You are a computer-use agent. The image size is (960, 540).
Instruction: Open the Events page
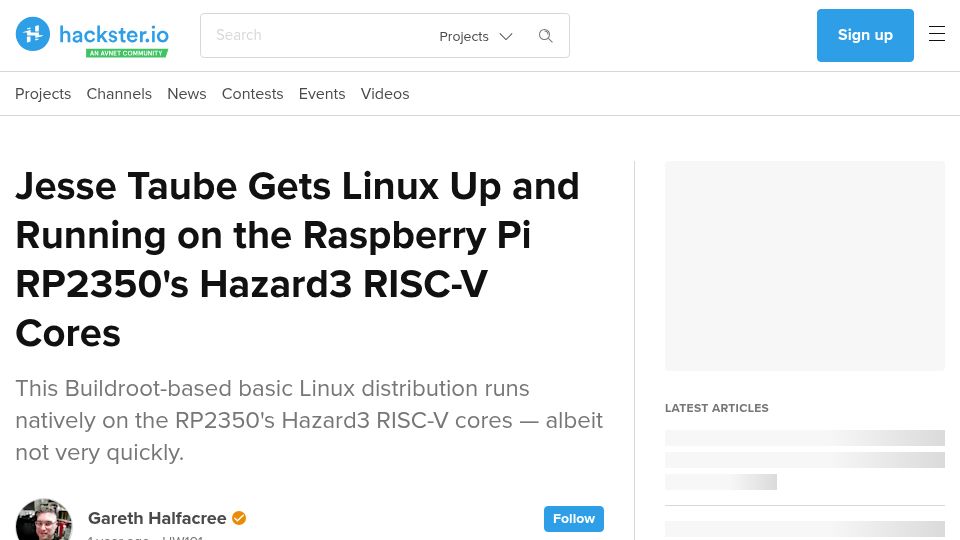tap(322, 94)
